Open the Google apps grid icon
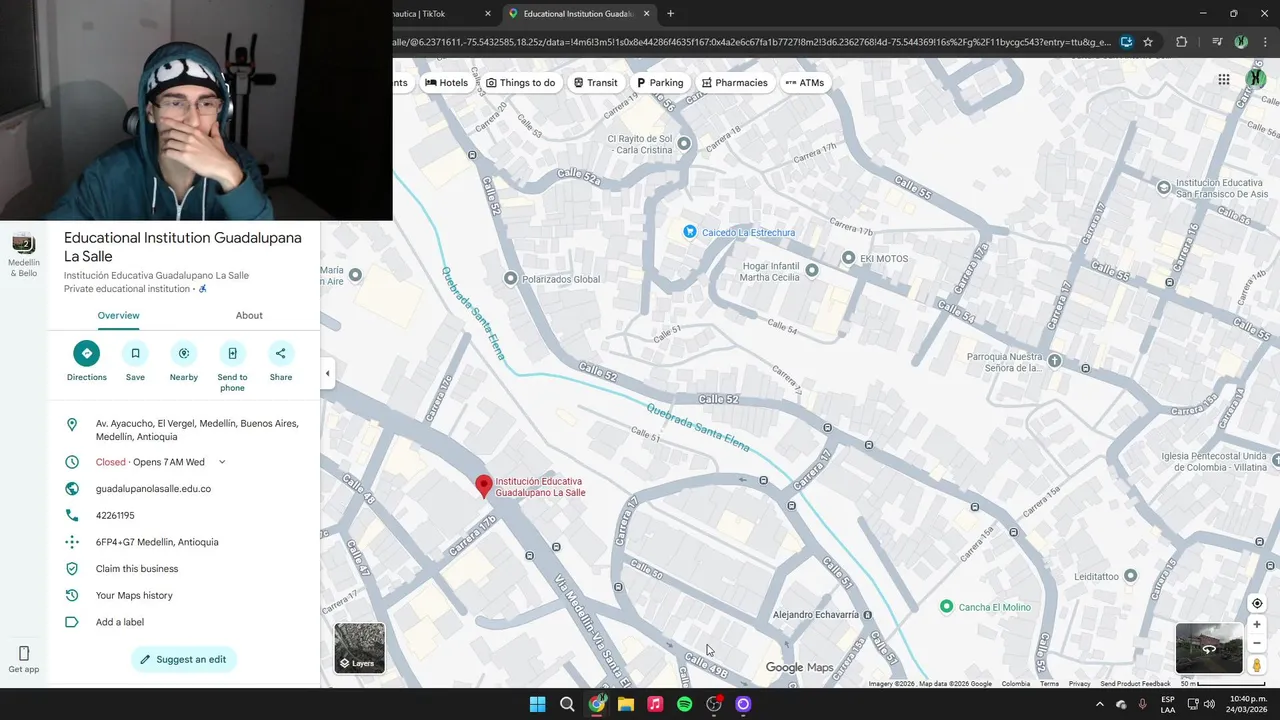This screenshot has width=1280, height=720. pos(1224,80)
